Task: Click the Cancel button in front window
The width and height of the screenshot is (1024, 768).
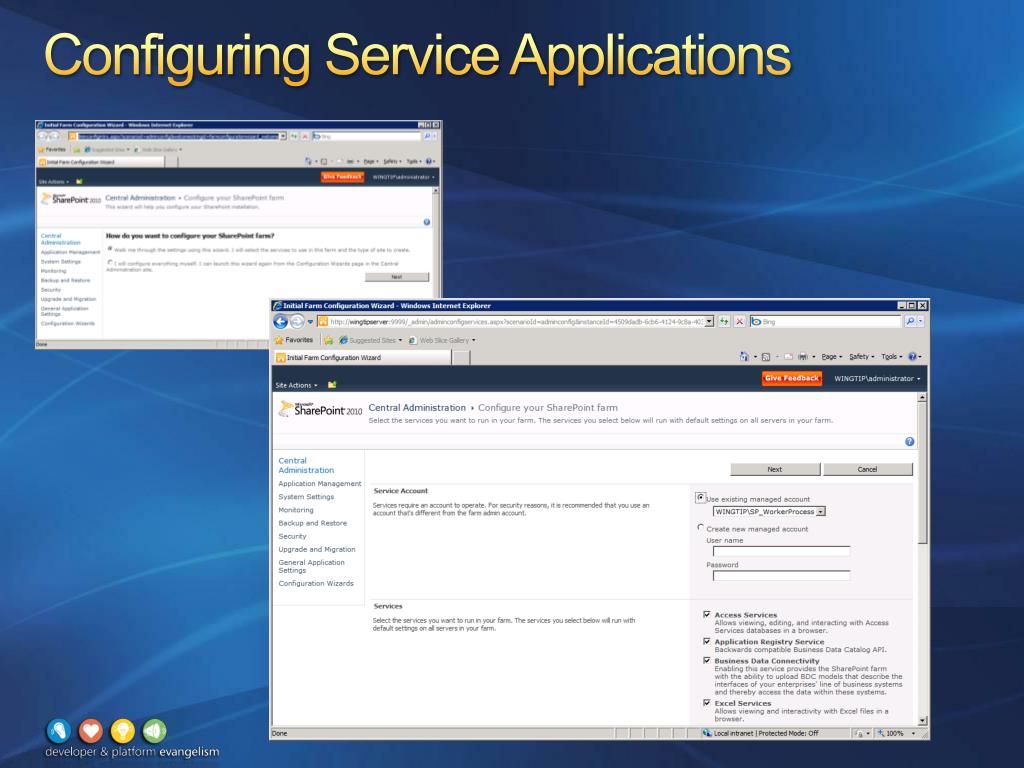Action: point(868,469)
